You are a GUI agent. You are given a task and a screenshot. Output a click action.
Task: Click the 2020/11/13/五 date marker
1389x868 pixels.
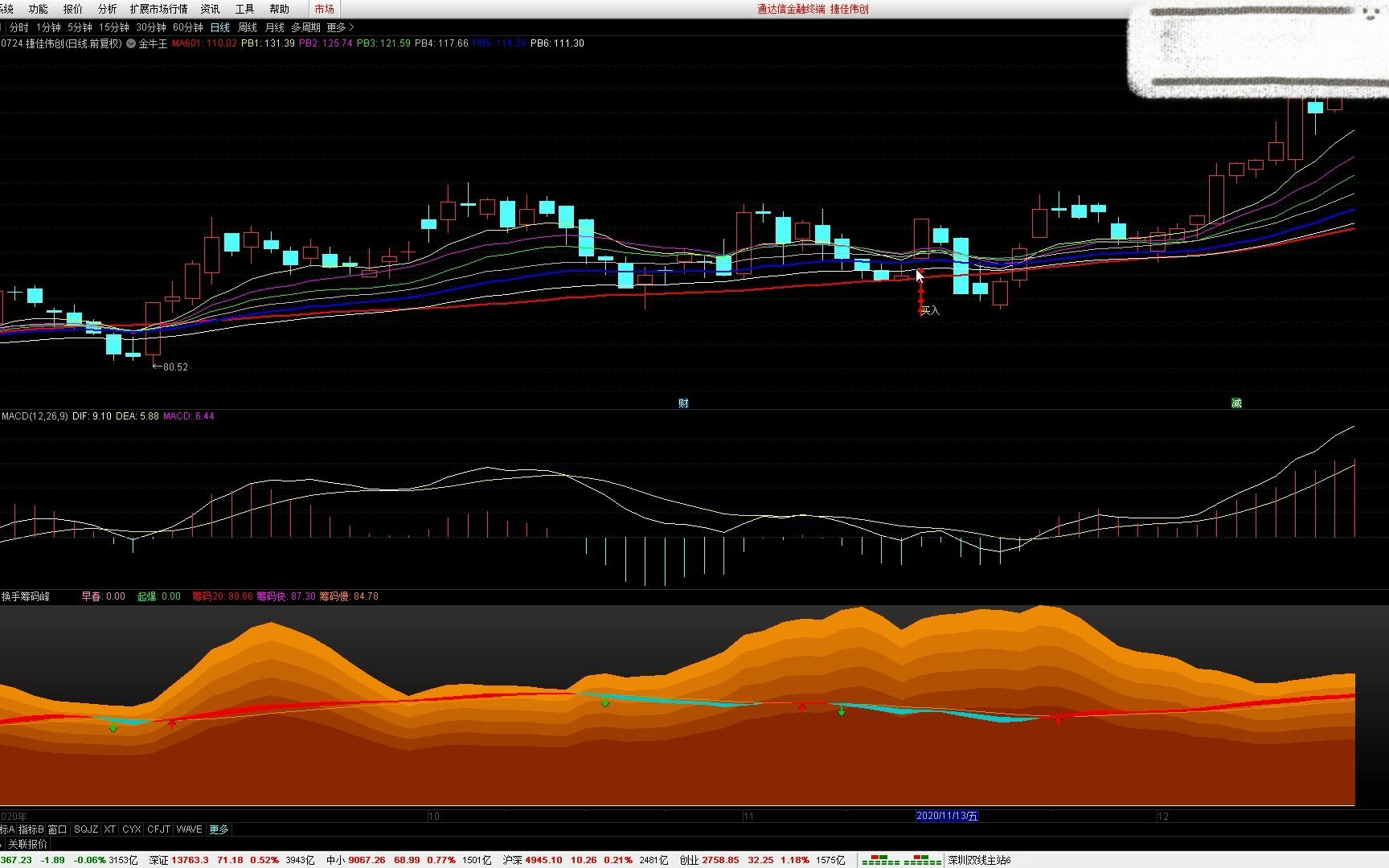tap(947, 816)
